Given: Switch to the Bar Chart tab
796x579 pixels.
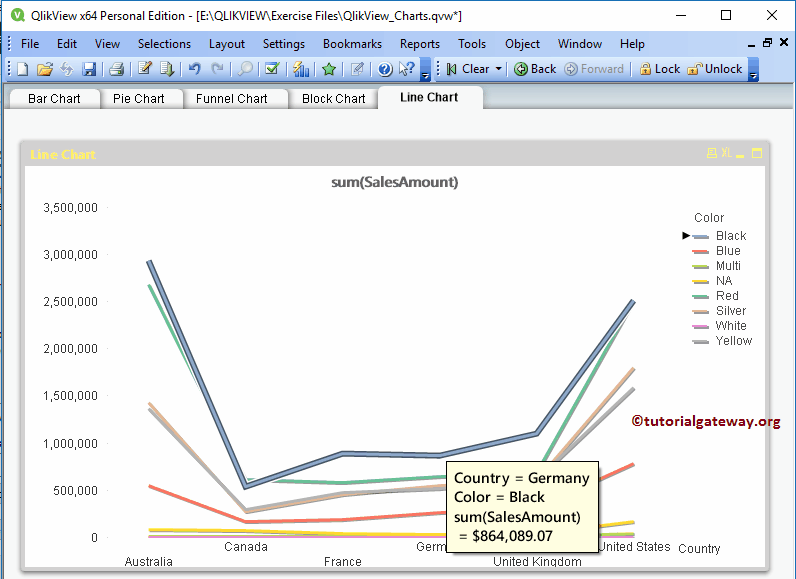Looking at the screenshot, I should coord(54,98).
